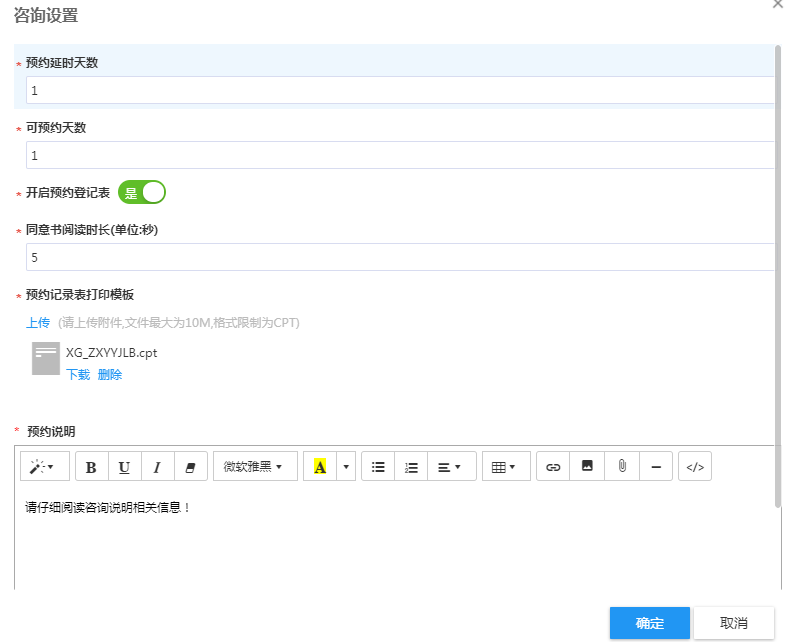
Task: Toggle the 开启预约登记表 switch
Action: pos(142,192)
